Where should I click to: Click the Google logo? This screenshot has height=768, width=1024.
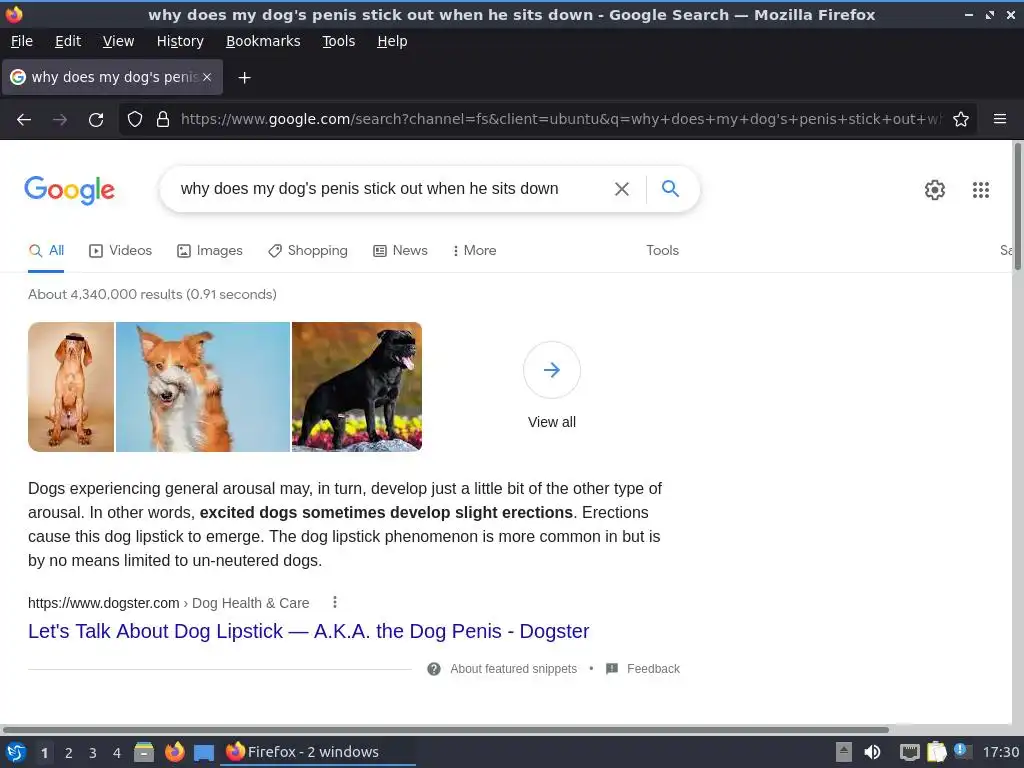pyautogui.click(x=70, y=190)
